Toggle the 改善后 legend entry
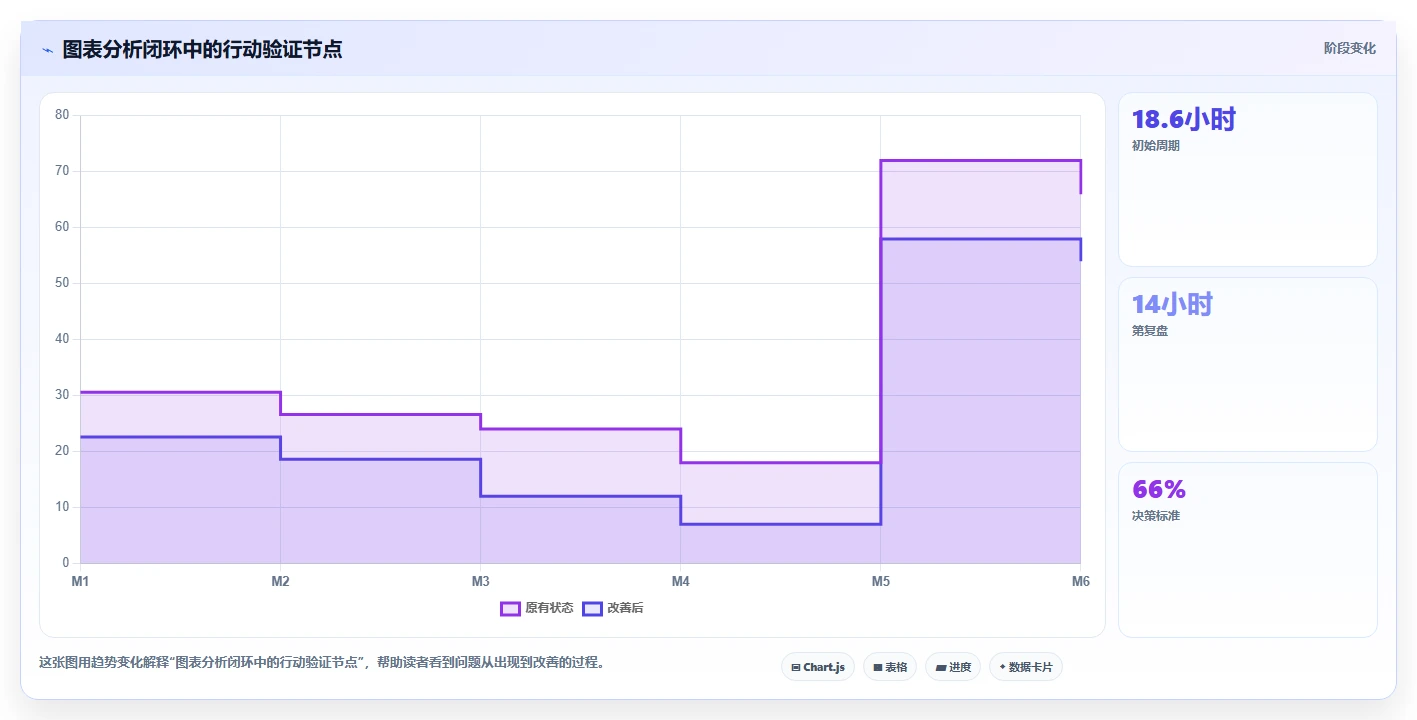Image resolution: width=1417 pixels, height=720 pixels. click(613, 608)
